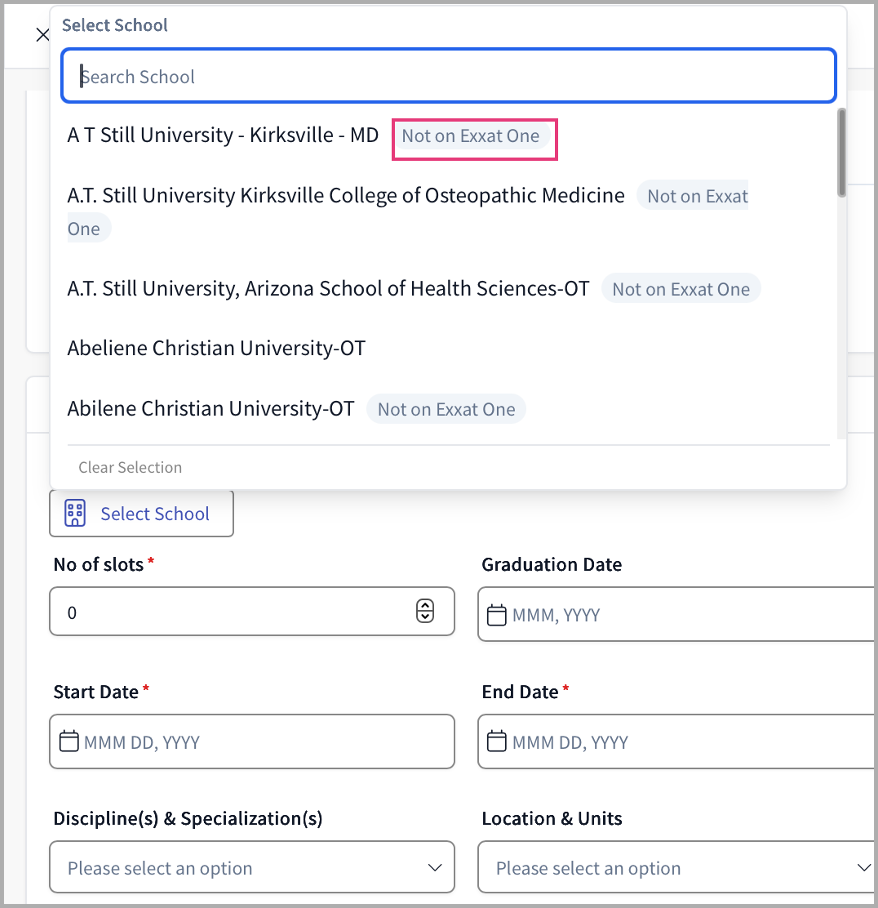878x908 pixels.
Task: Select A T Still University - Kirksville - MD
Action: [x=223, y=135]
